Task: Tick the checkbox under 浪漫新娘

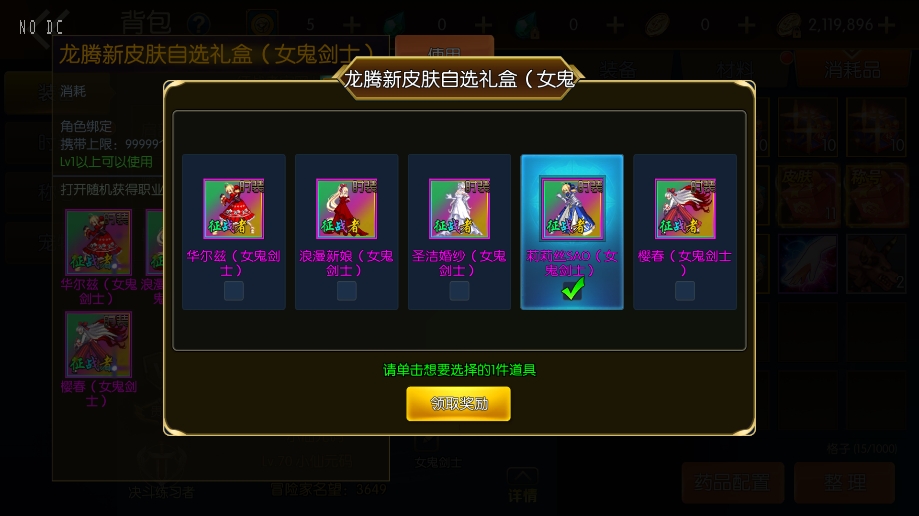Action: click(x=346, y=291)
